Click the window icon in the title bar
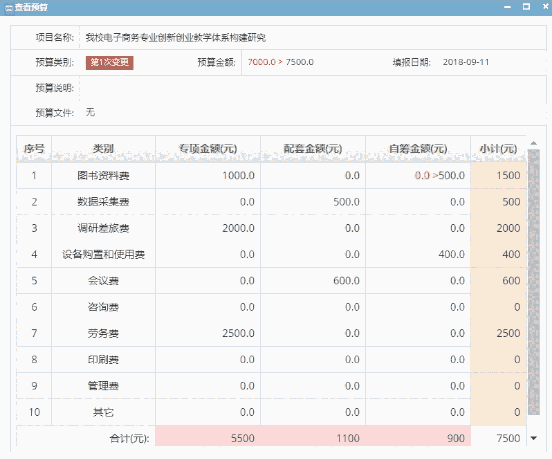 click(9, 8)
